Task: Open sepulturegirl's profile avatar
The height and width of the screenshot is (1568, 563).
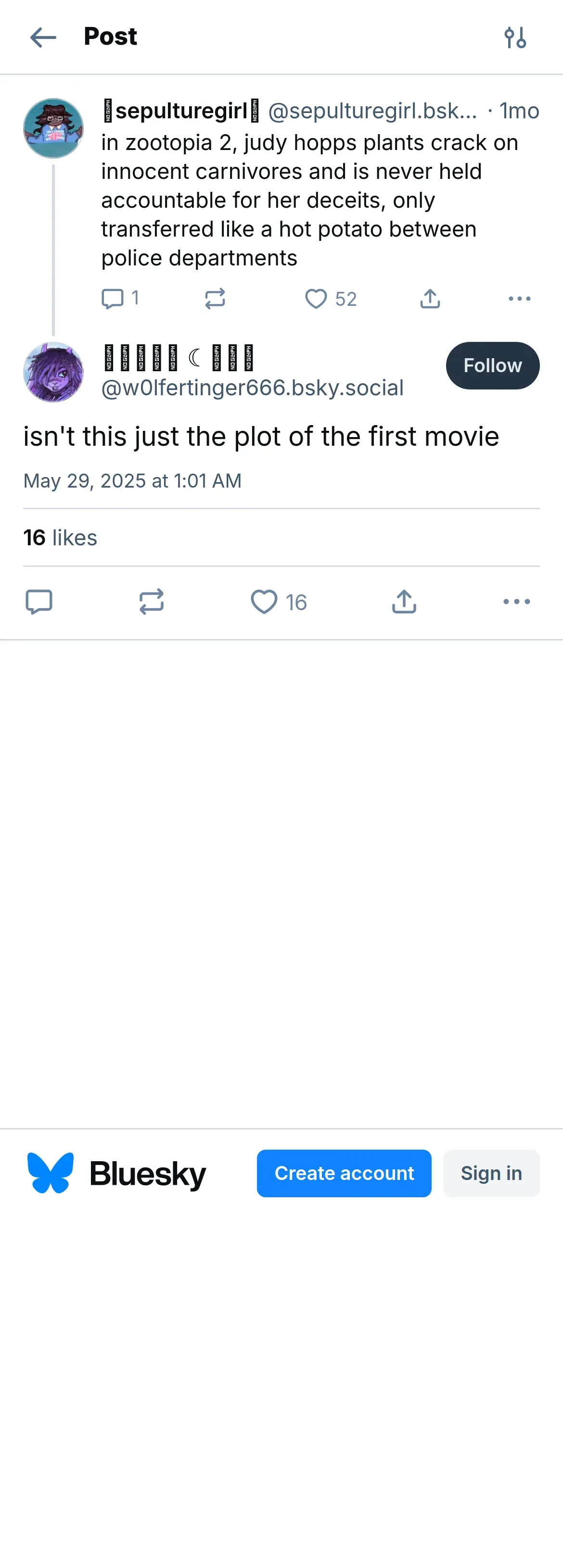Action: tap(53, 128)
